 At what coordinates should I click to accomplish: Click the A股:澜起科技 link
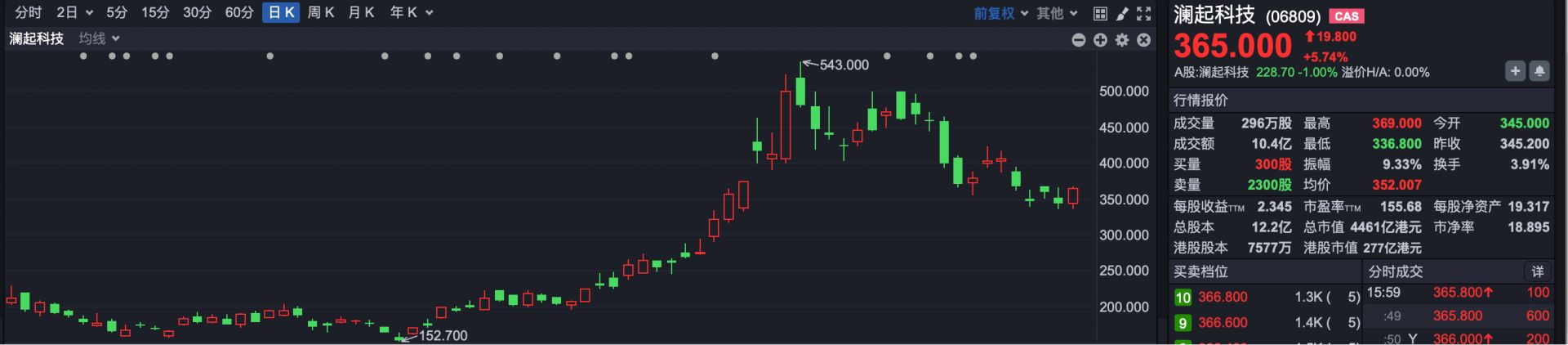click(x=1211, y=73)
